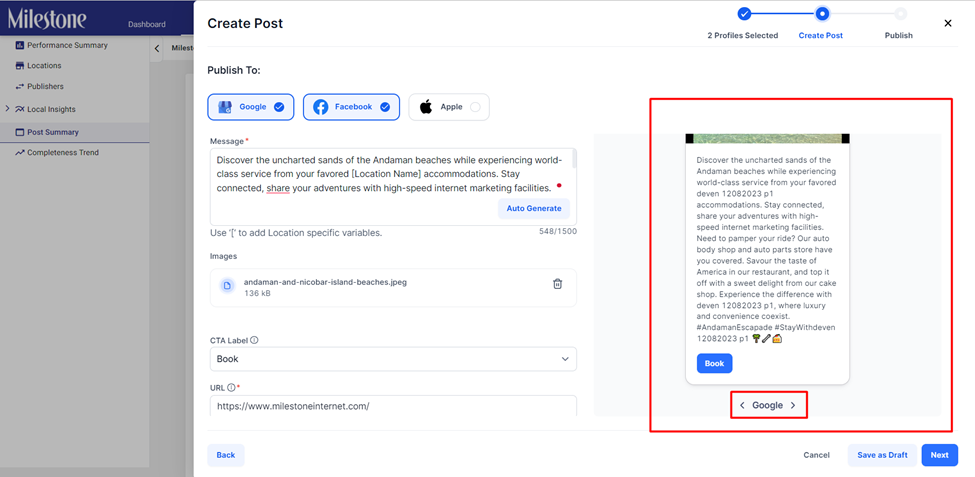The image size is (975, 477).
Task: Enable Apple publishing radio circle
Action: (475, 107)
